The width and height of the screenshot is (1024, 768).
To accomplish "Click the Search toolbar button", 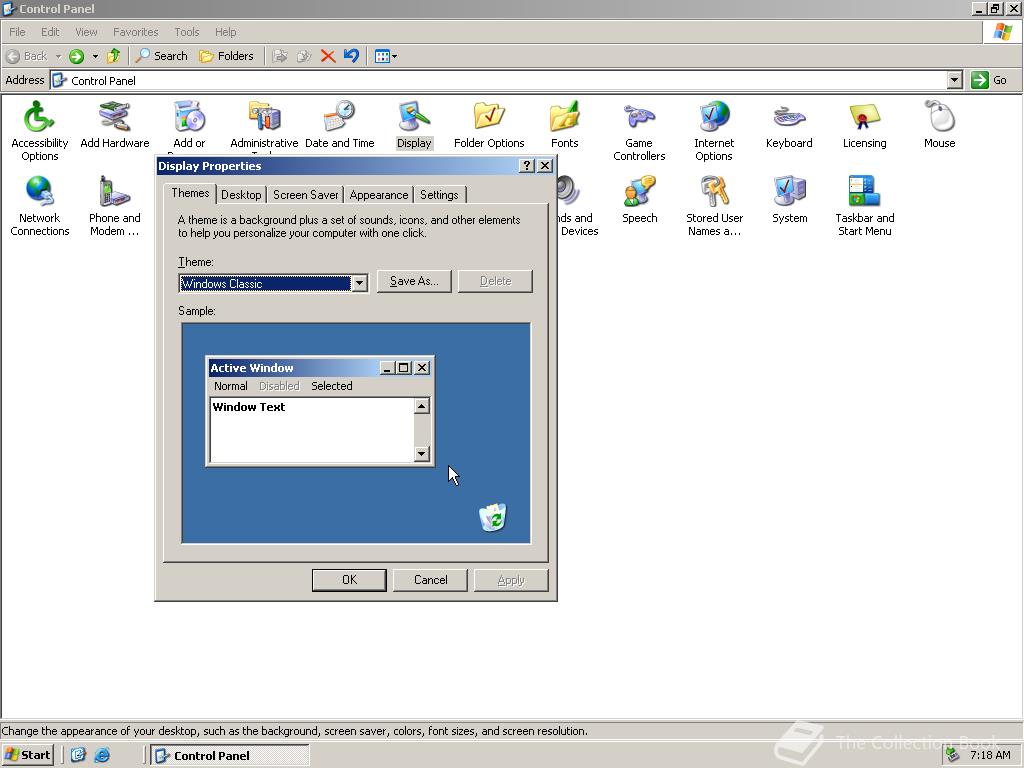I will 161,56.
